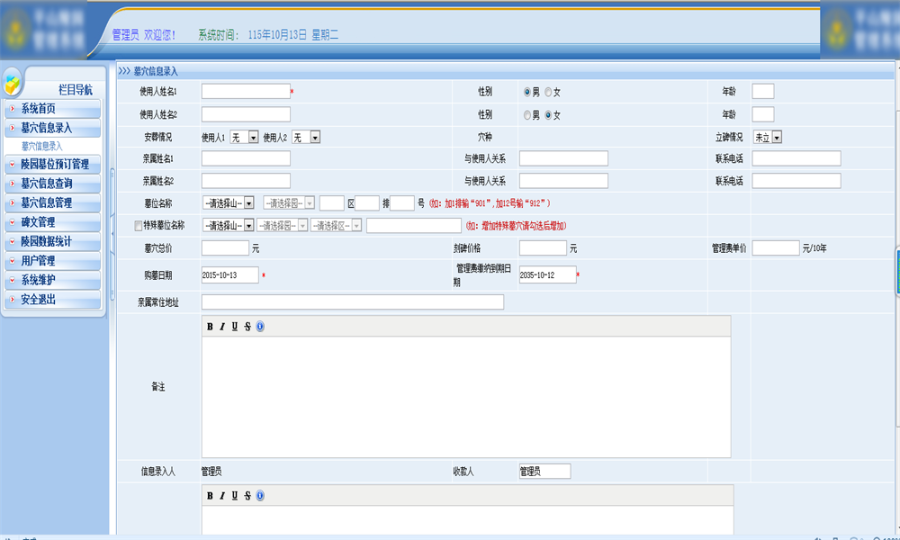900x540 pixels.
Task: Open the 请选择山 dropdown in the 特殊墓位名称 row
Action: [228, 226]
